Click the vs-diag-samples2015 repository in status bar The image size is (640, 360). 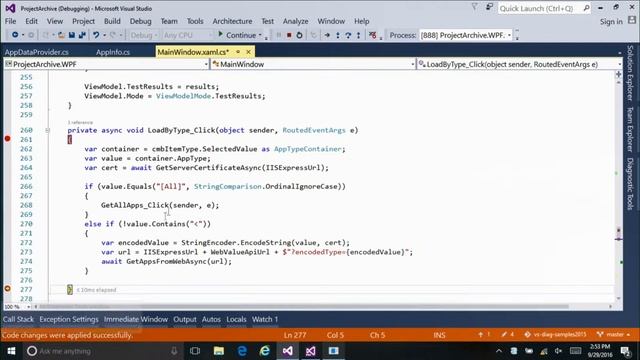[x=555, y=335]
